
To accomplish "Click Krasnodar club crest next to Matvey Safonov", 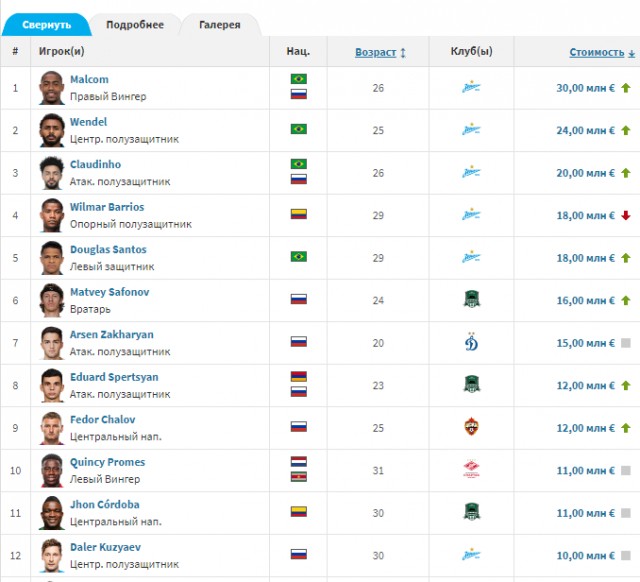I will click(471, 299).
